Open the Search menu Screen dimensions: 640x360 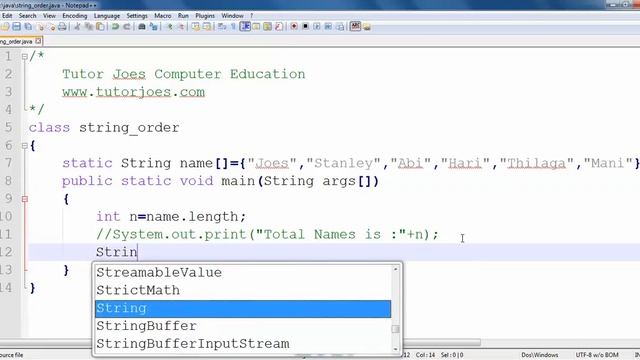[27, 16]
